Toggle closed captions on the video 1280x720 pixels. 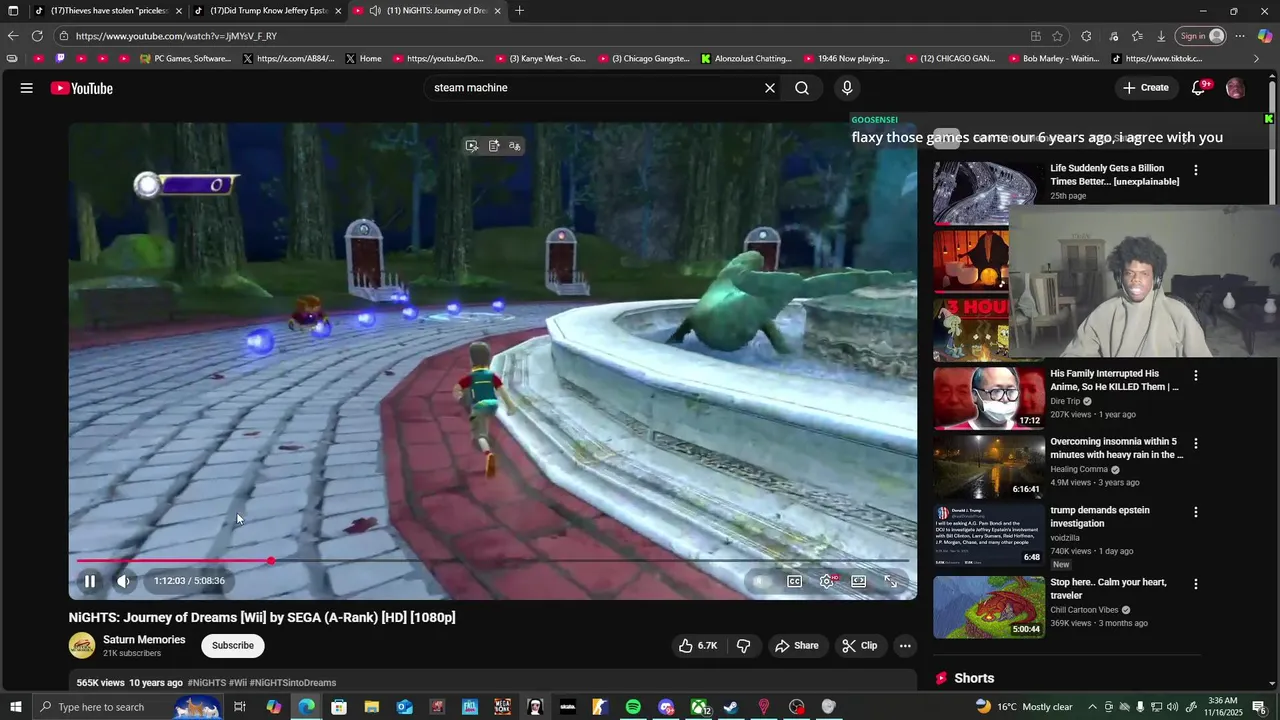(794, 581)
